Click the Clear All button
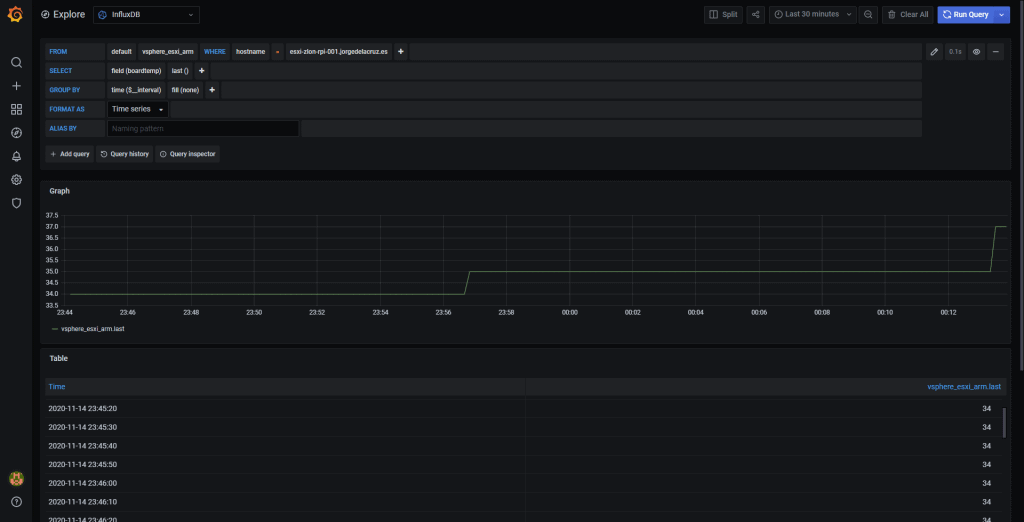1024x522 pixels. click(x=907, y=14)
